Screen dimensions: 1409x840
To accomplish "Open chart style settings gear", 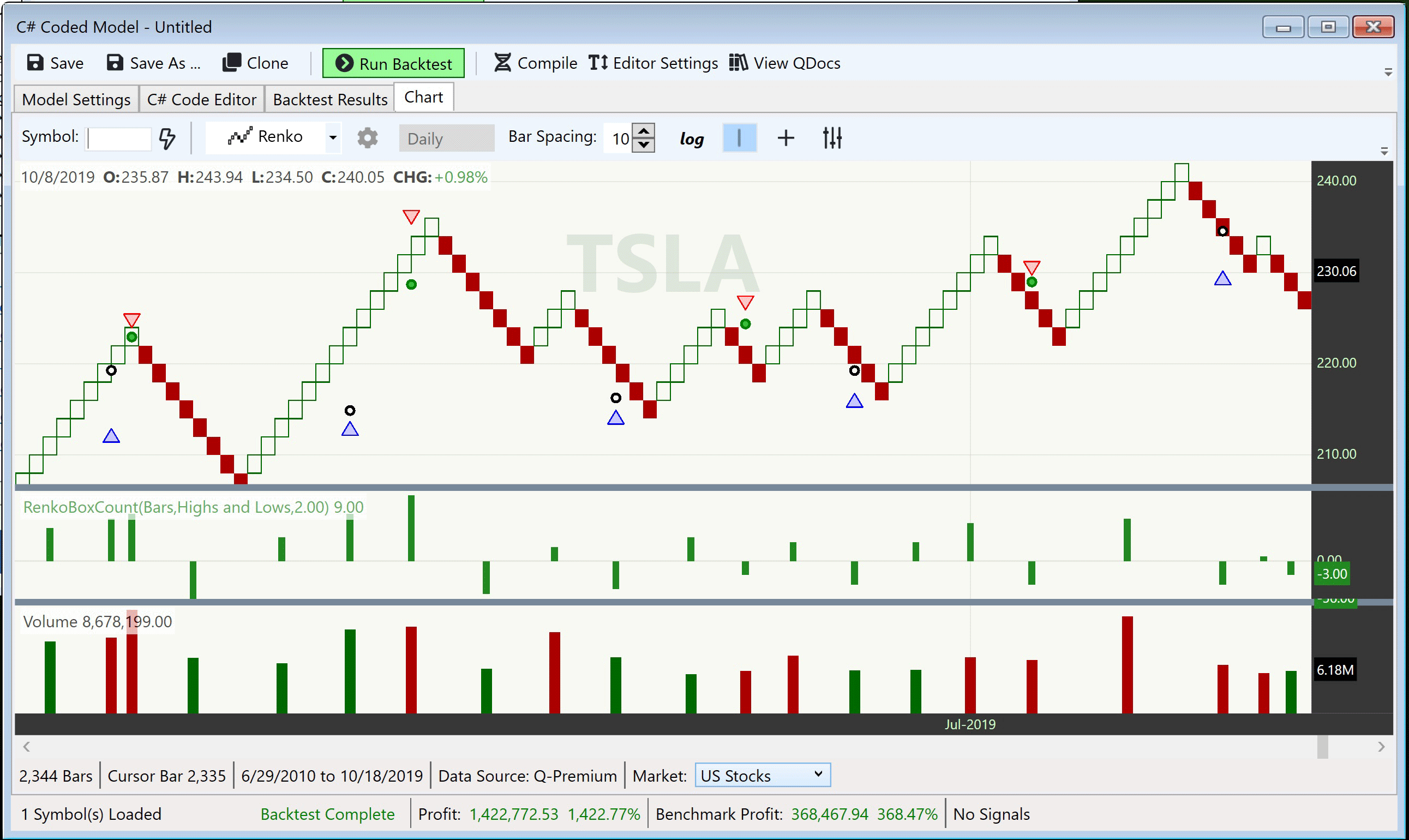I will point(368,138).
